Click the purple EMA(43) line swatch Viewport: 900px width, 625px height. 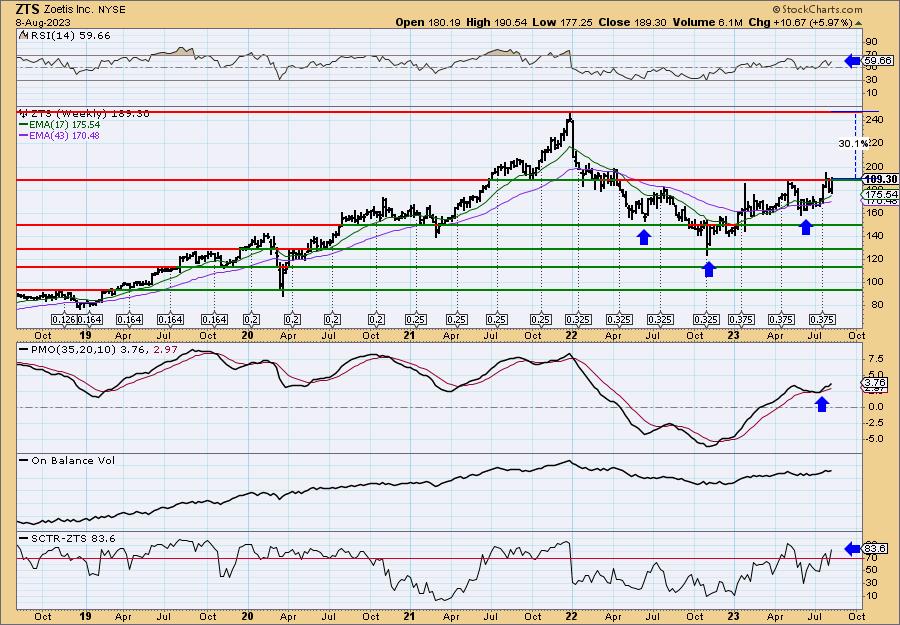[x=24, y=135]
